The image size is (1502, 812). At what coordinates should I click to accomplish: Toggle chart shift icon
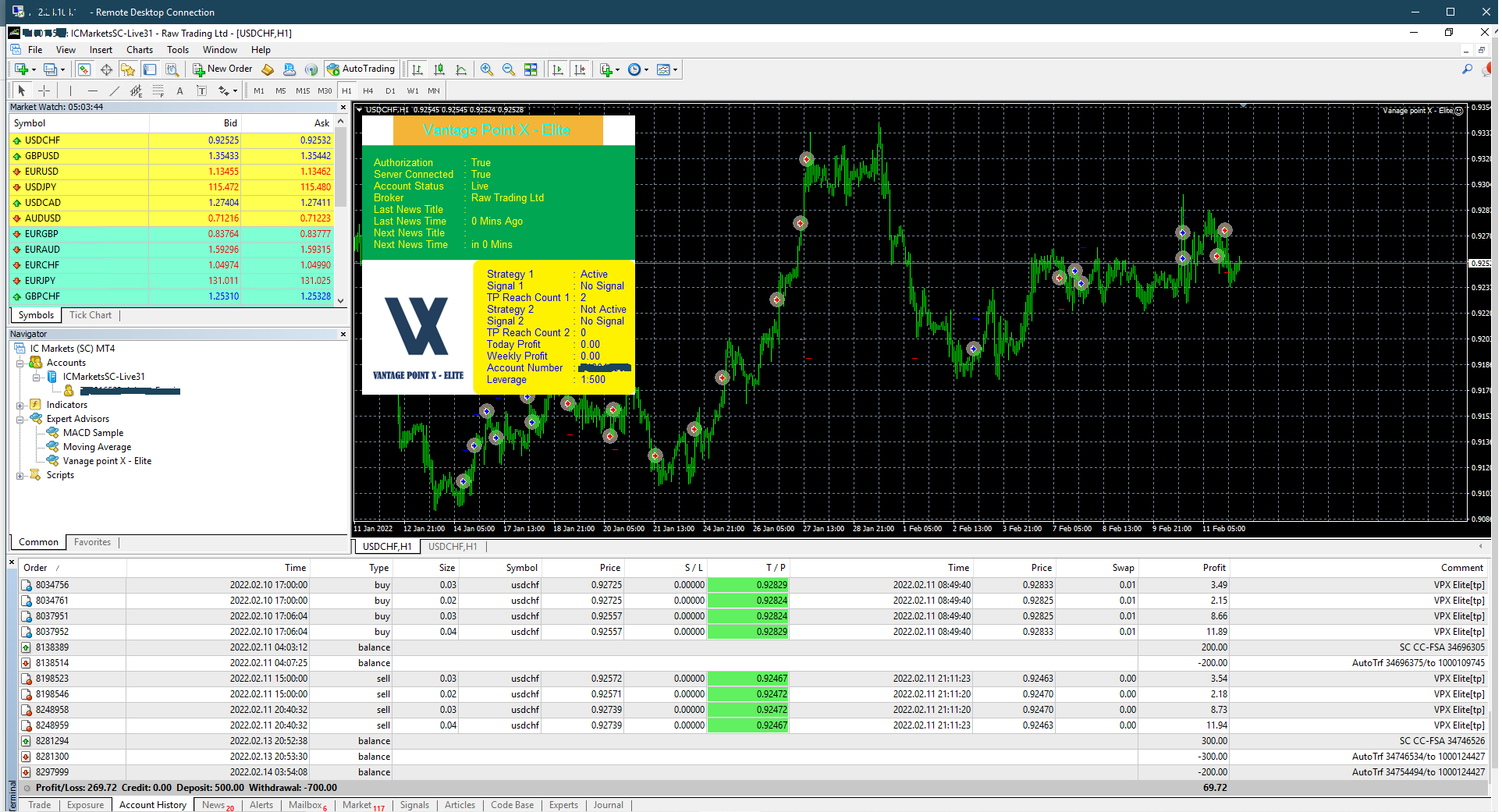[580, 69]
